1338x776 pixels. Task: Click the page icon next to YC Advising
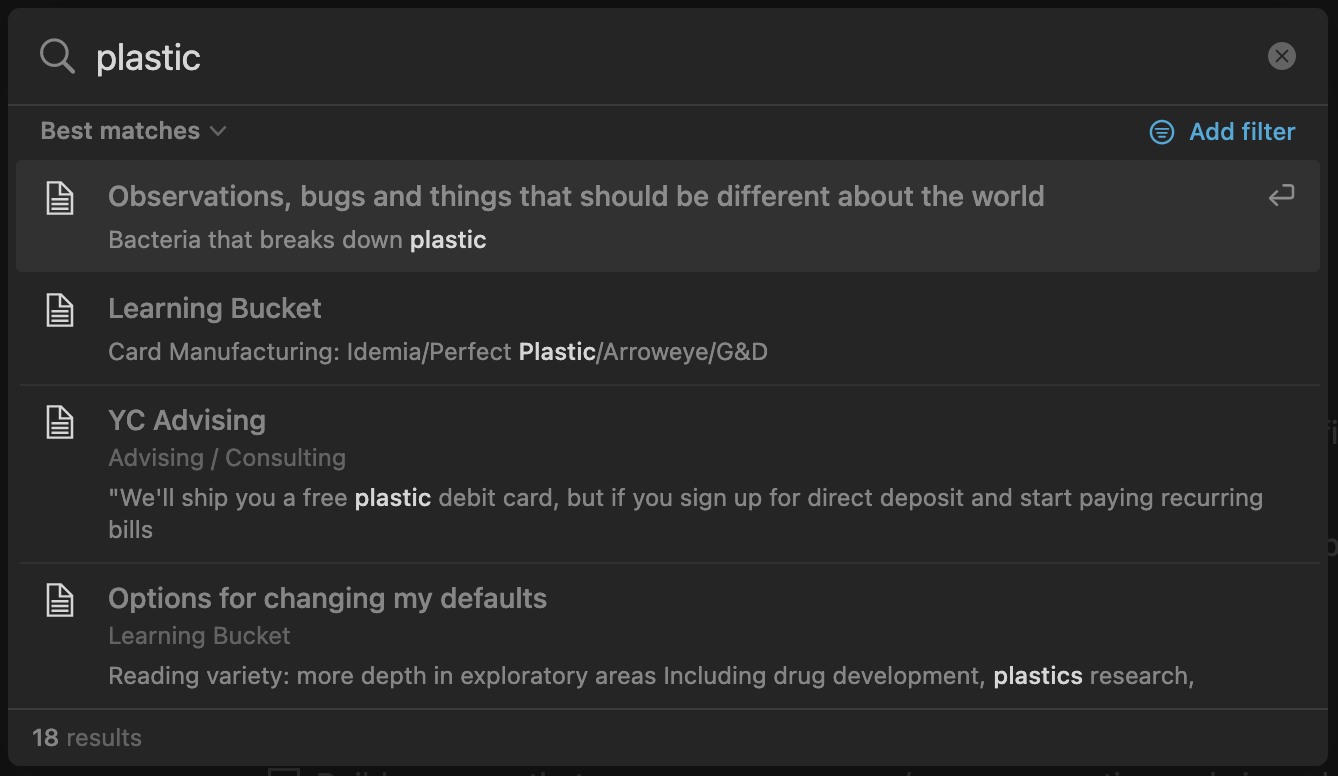[x=60, y=422]
